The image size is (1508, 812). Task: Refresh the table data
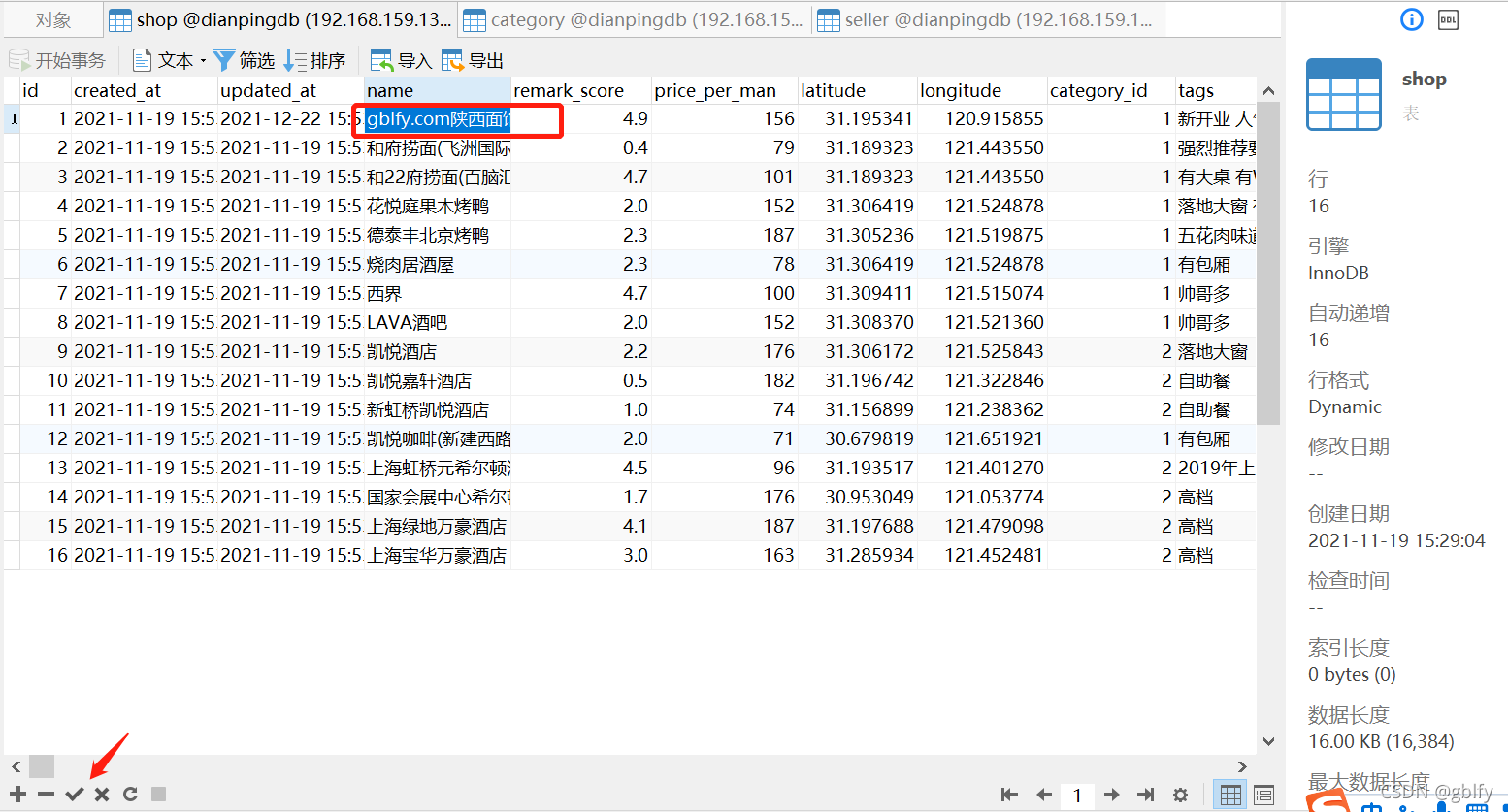point(130,795)
